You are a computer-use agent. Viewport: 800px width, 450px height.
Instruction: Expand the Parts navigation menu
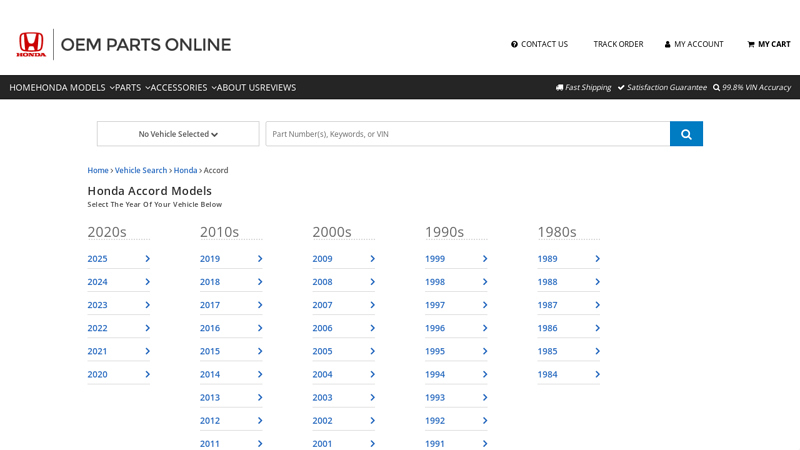pos(132,87)
